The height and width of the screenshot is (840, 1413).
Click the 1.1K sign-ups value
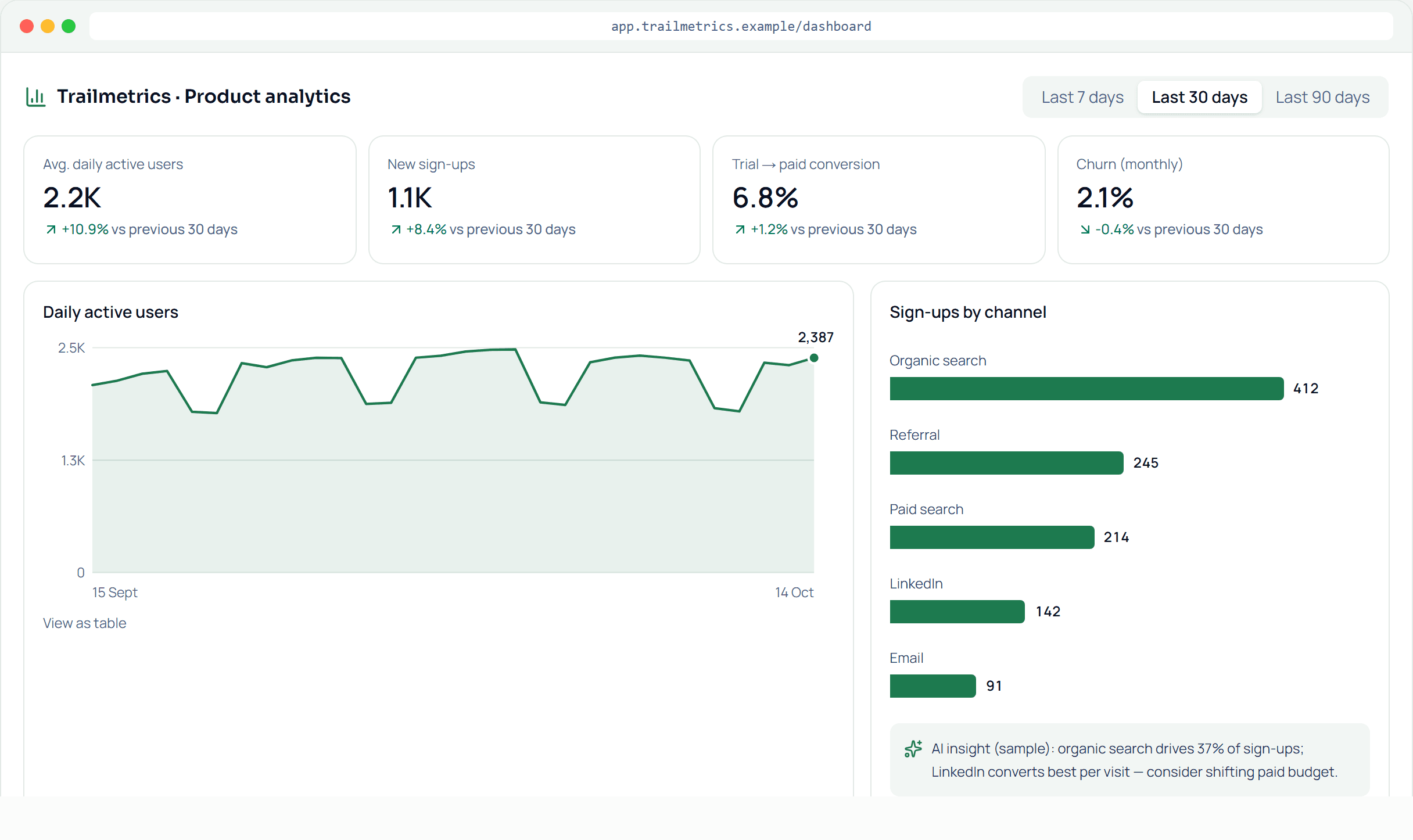pos(410,198)
